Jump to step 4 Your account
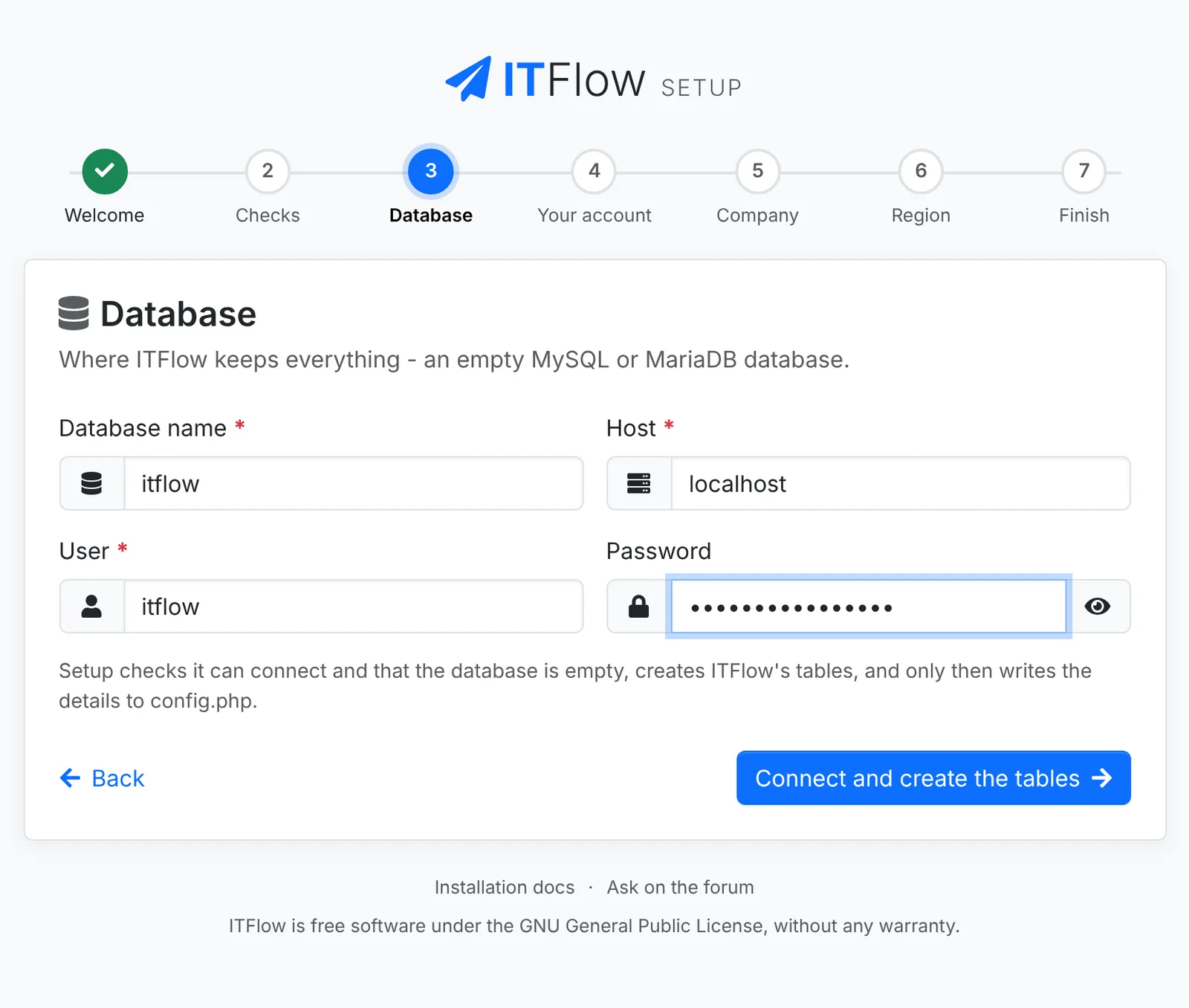This screenshot has height=1008, width=1189. [x=594, y=171]
